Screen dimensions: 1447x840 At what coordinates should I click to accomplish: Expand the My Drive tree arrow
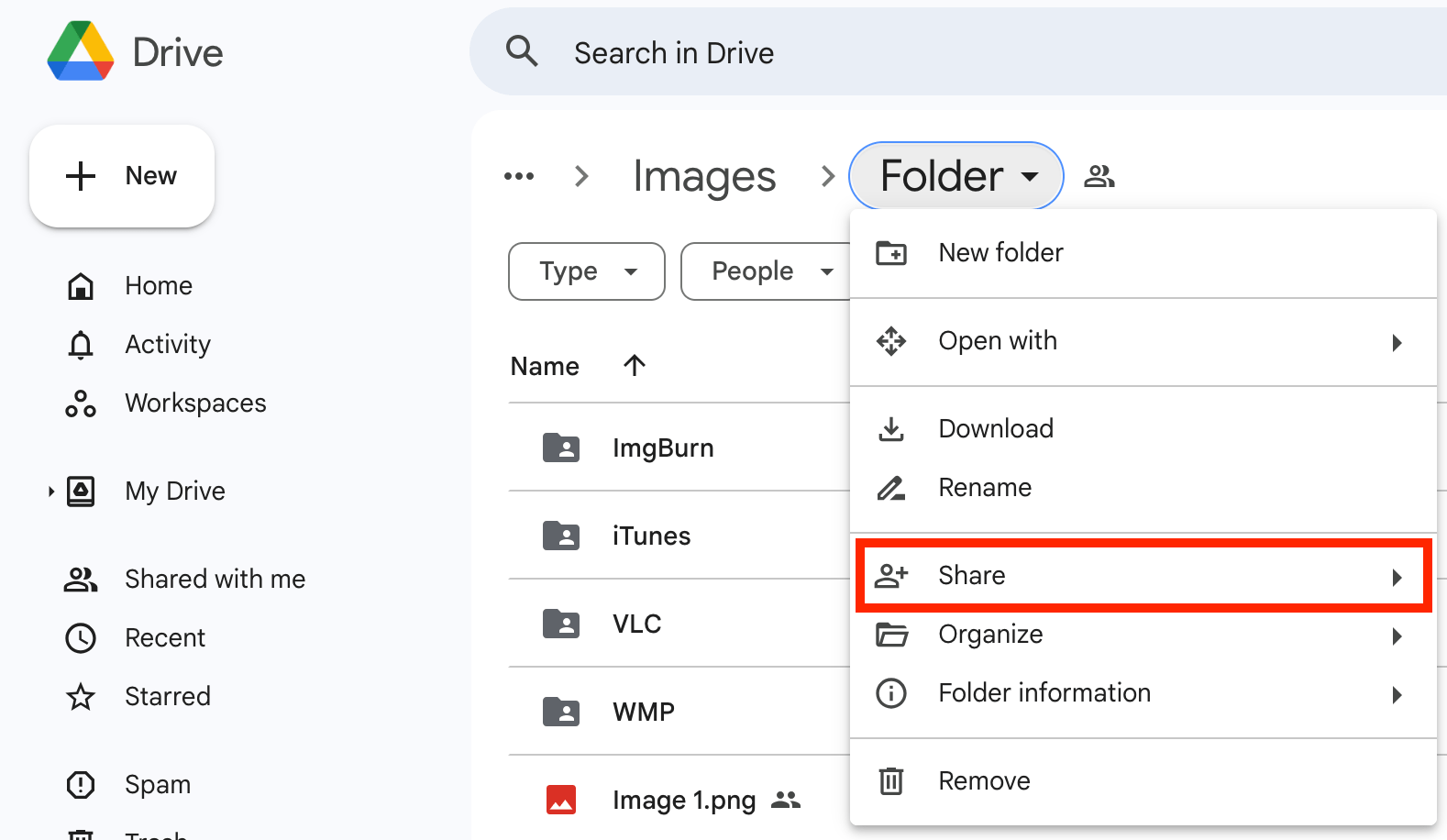click(x=51, y=492)
